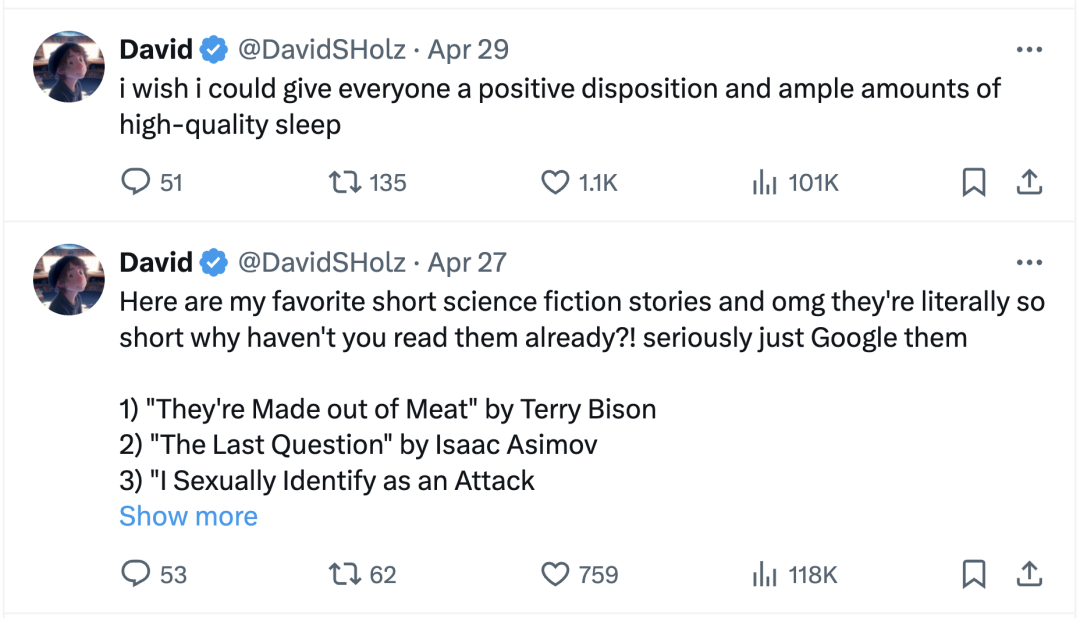View analytics of tweet with 118K views
1080x618 pixels.
[x=765, y=574]
